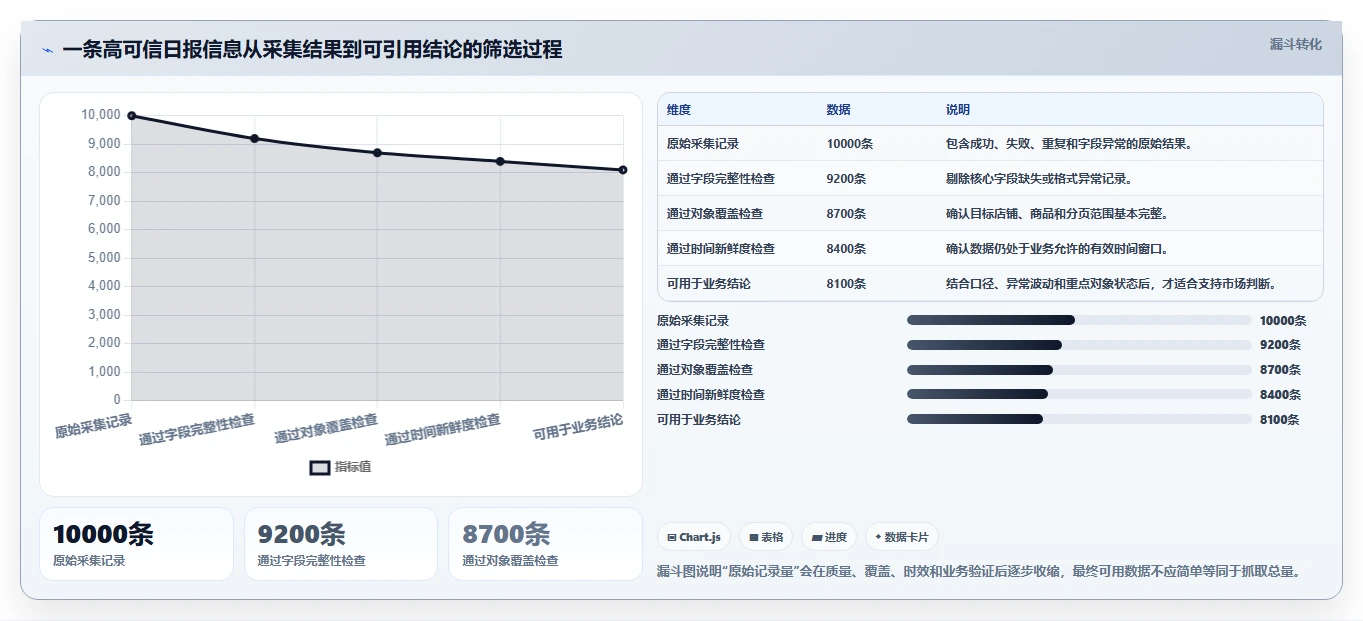1363x621 pixels.
Task: Click the page title 一条高可信日报信息
Action: coord(312,49)
